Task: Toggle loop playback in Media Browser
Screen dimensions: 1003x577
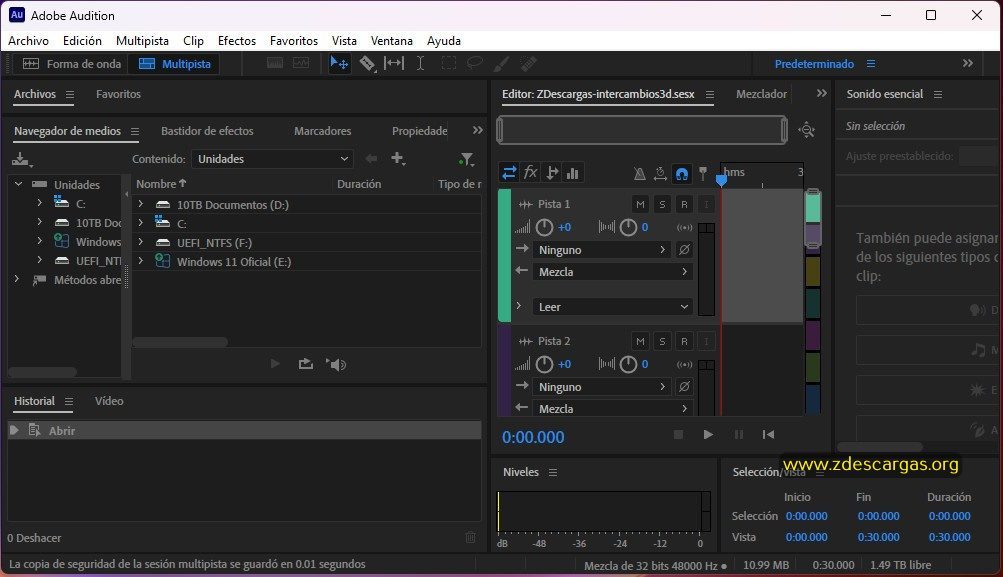Action: coord(306,364)
